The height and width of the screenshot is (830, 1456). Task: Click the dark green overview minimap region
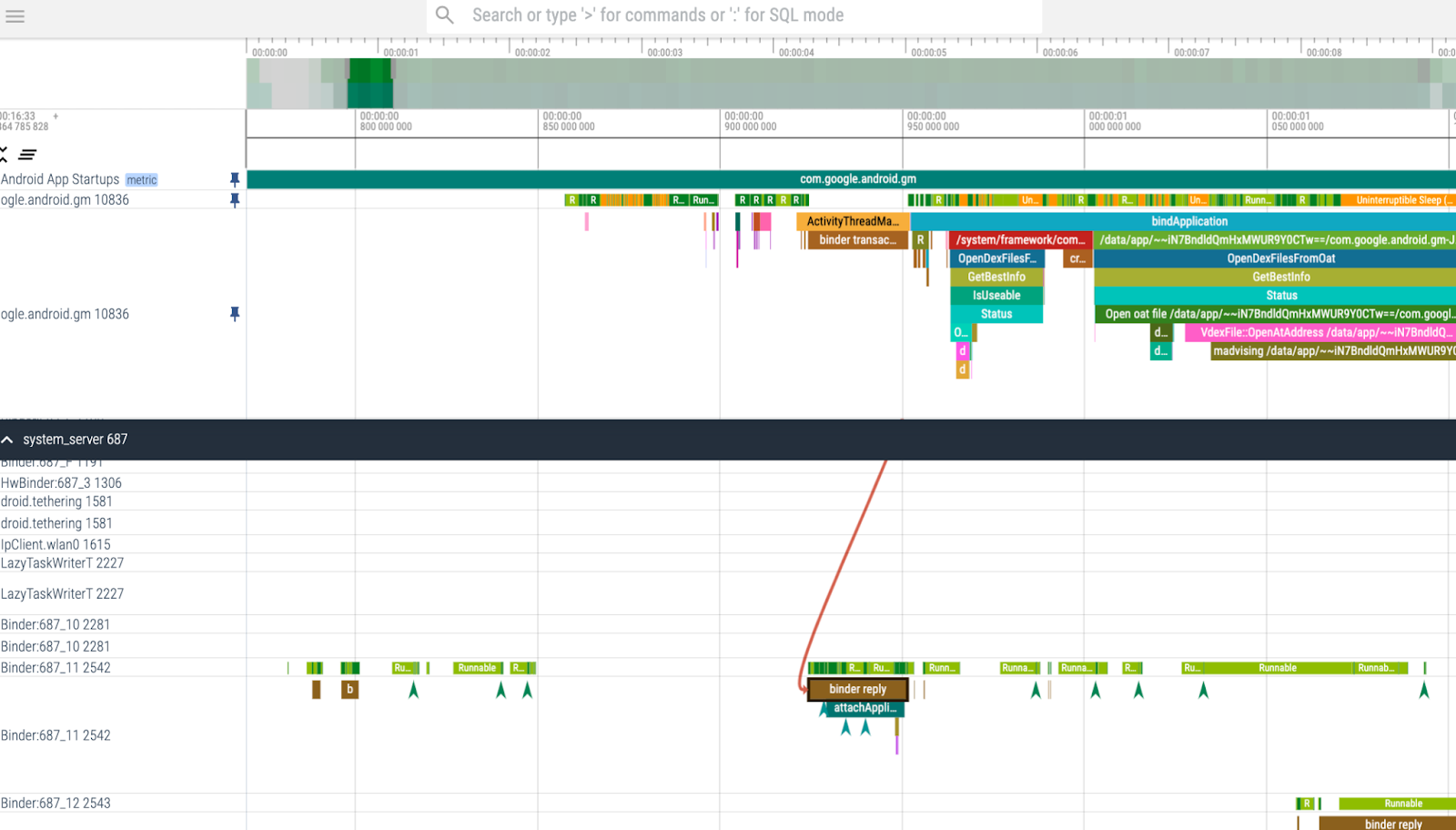coord(369,83)
